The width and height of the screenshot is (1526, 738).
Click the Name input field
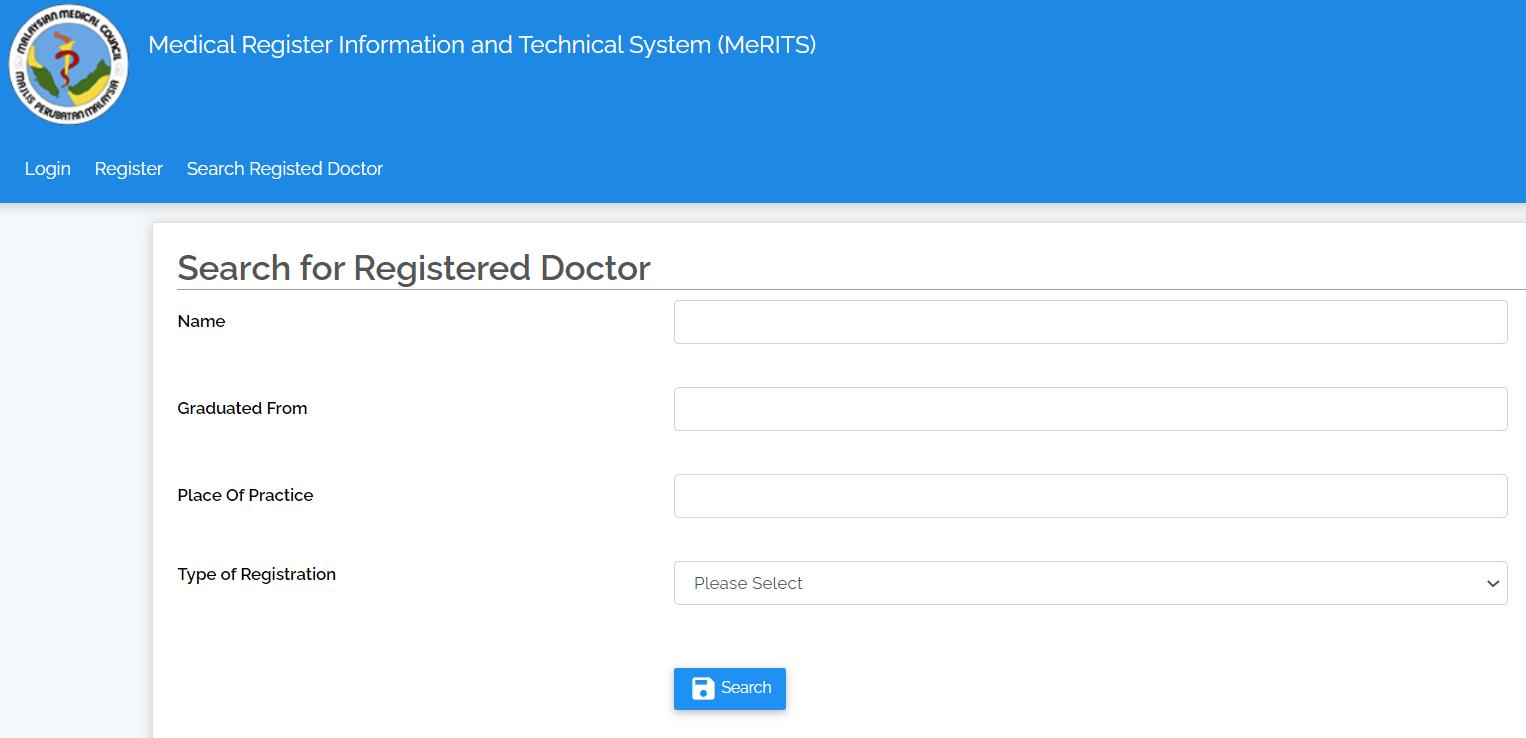1090,321
